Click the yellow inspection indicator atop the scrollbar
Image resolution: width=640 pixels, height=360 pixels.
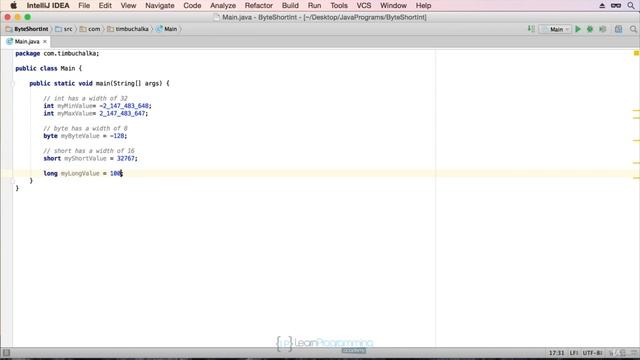point(636,53)
